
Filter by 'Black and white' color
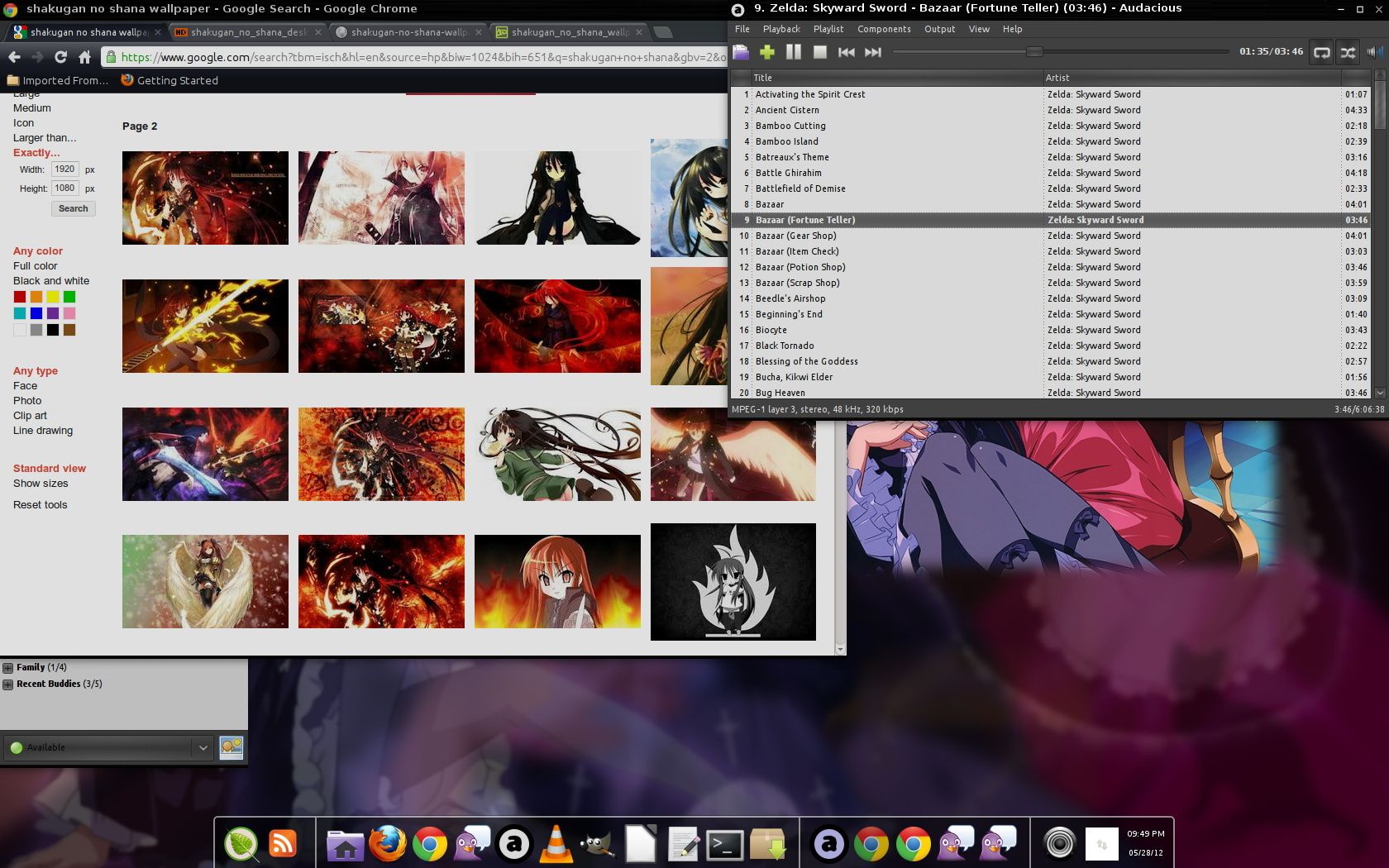(51, 281)
